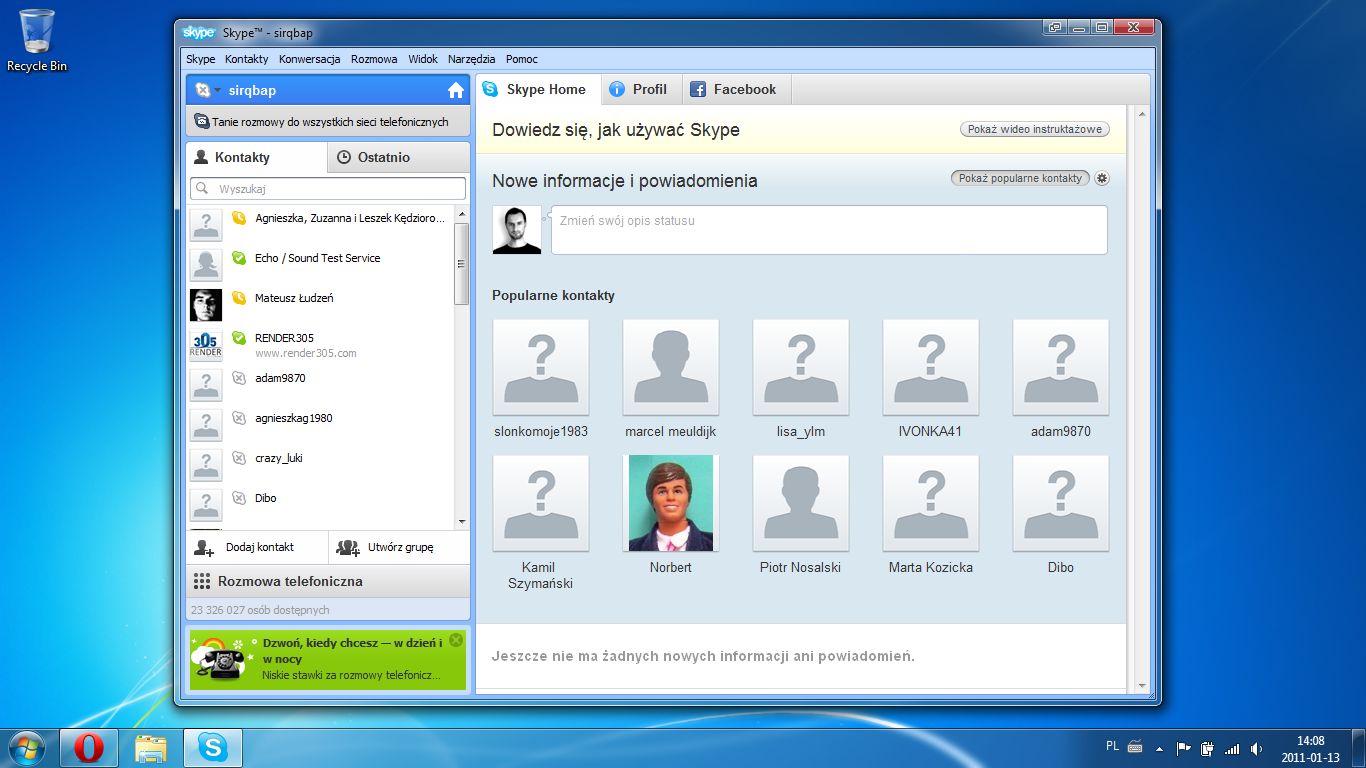Open the Narzędzia menu
The width and height of the screenshot is (1366, 768).
471,59
